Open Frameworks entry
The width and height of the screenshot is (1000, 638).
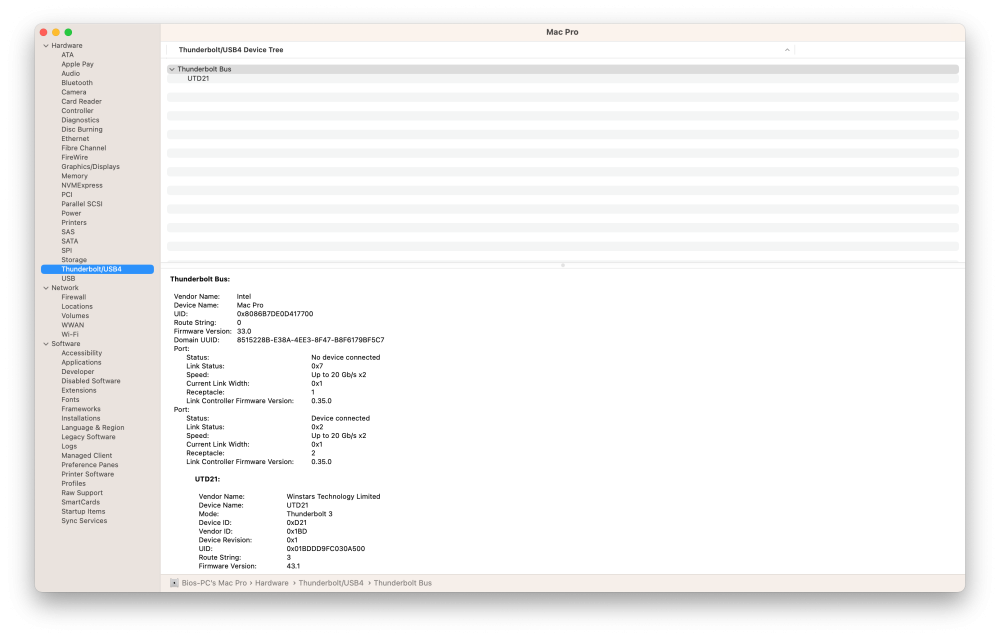pos(80,409)
